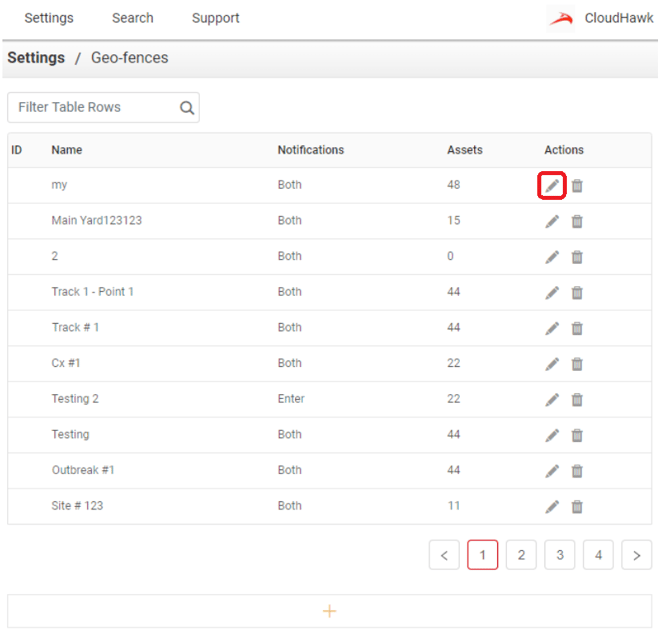Viewport: 670px width, 634px height.
Task: Click the search magnifier icon in filter box
Action: [x=187, y=108]
